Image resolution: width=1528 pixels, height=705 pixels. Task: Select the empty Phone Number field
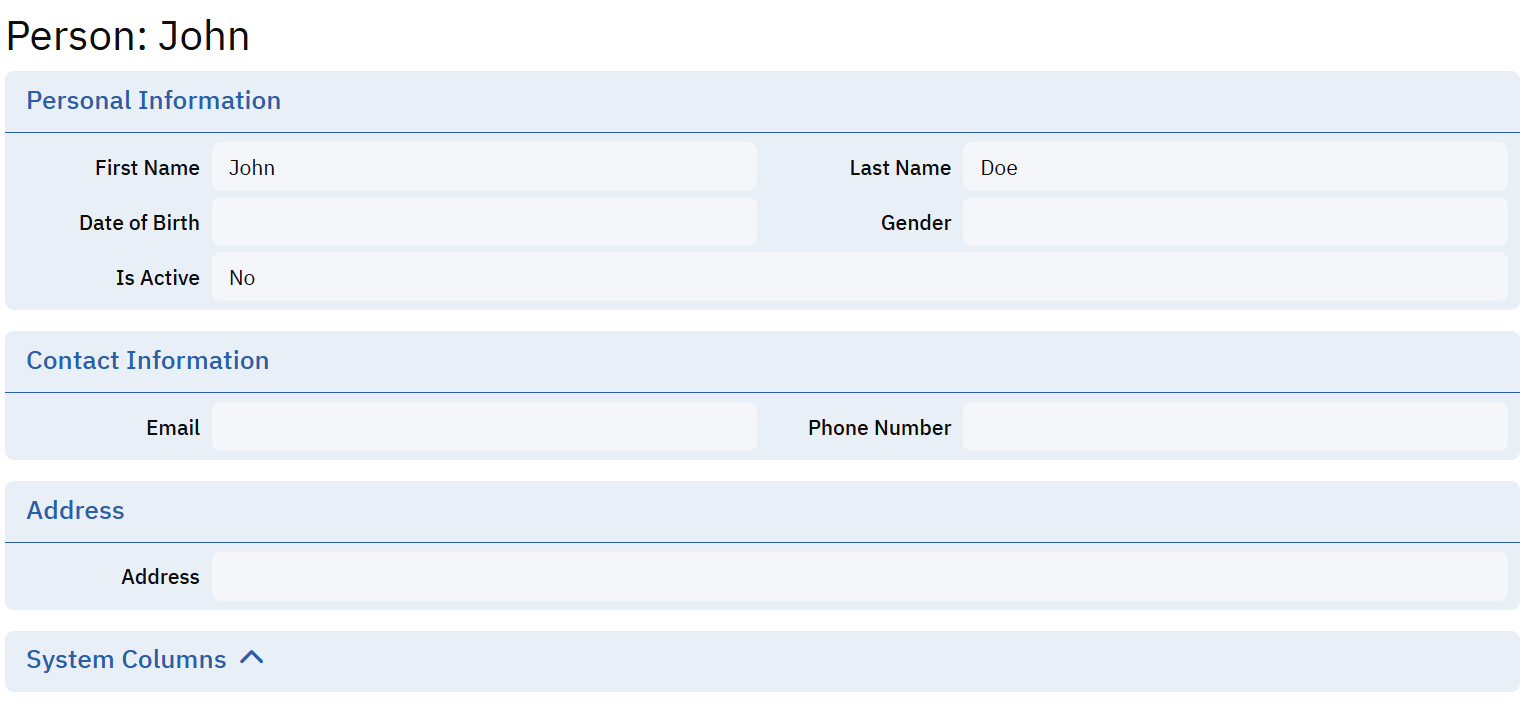pos(1234,427)
